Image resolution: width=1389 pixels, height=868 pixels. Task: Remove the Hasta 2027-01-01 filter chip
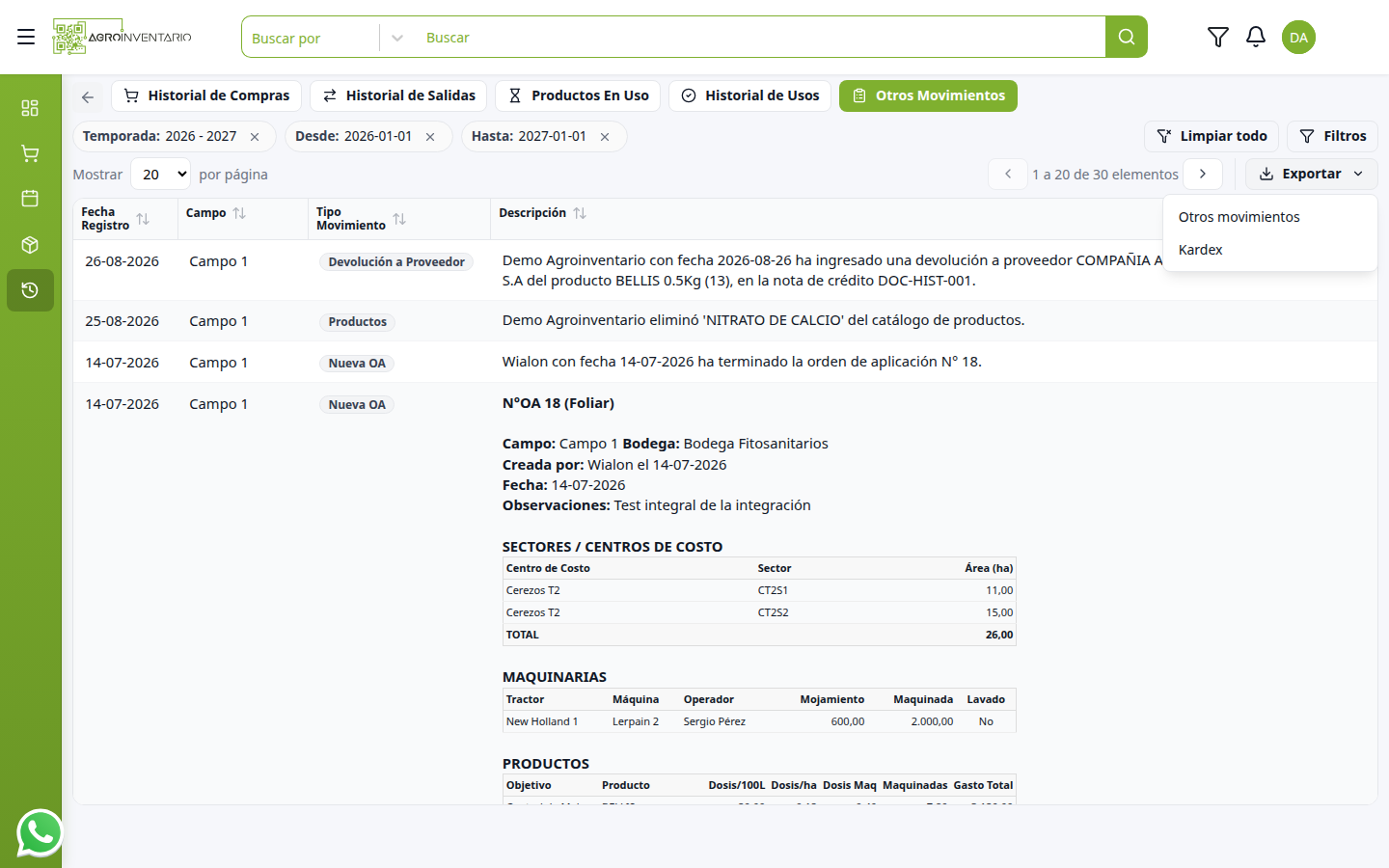605,137
